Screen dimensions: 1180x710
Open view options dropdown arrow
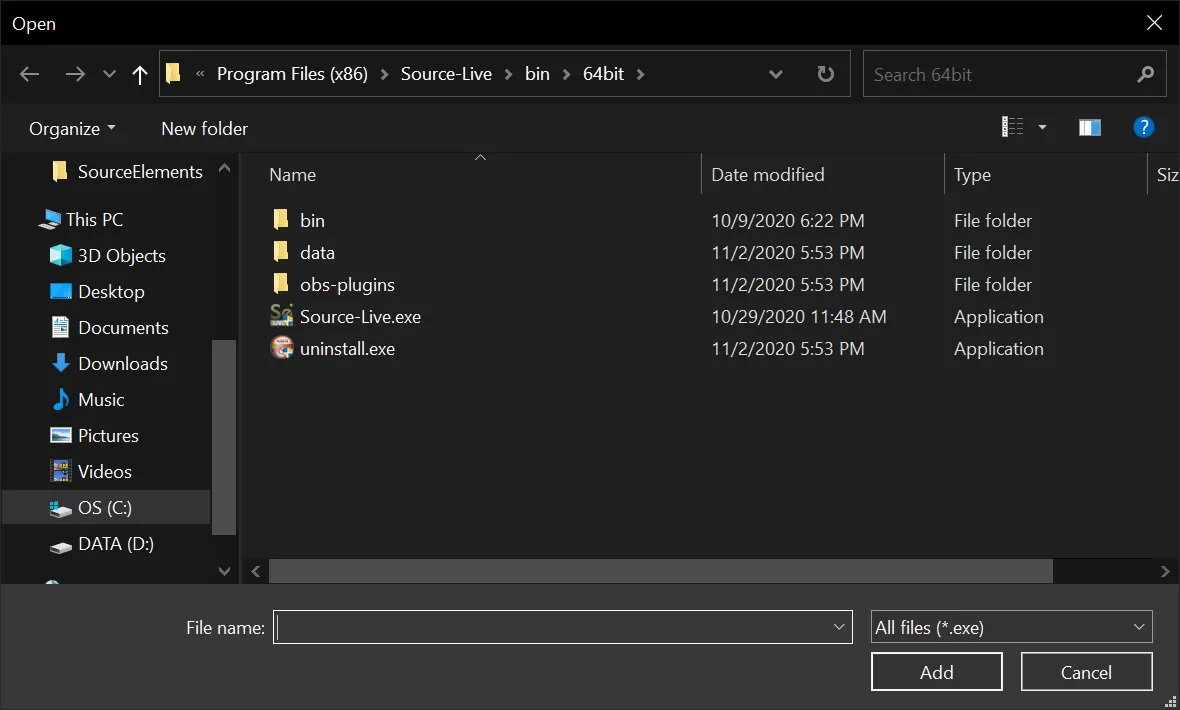[x=1042, y=128]
